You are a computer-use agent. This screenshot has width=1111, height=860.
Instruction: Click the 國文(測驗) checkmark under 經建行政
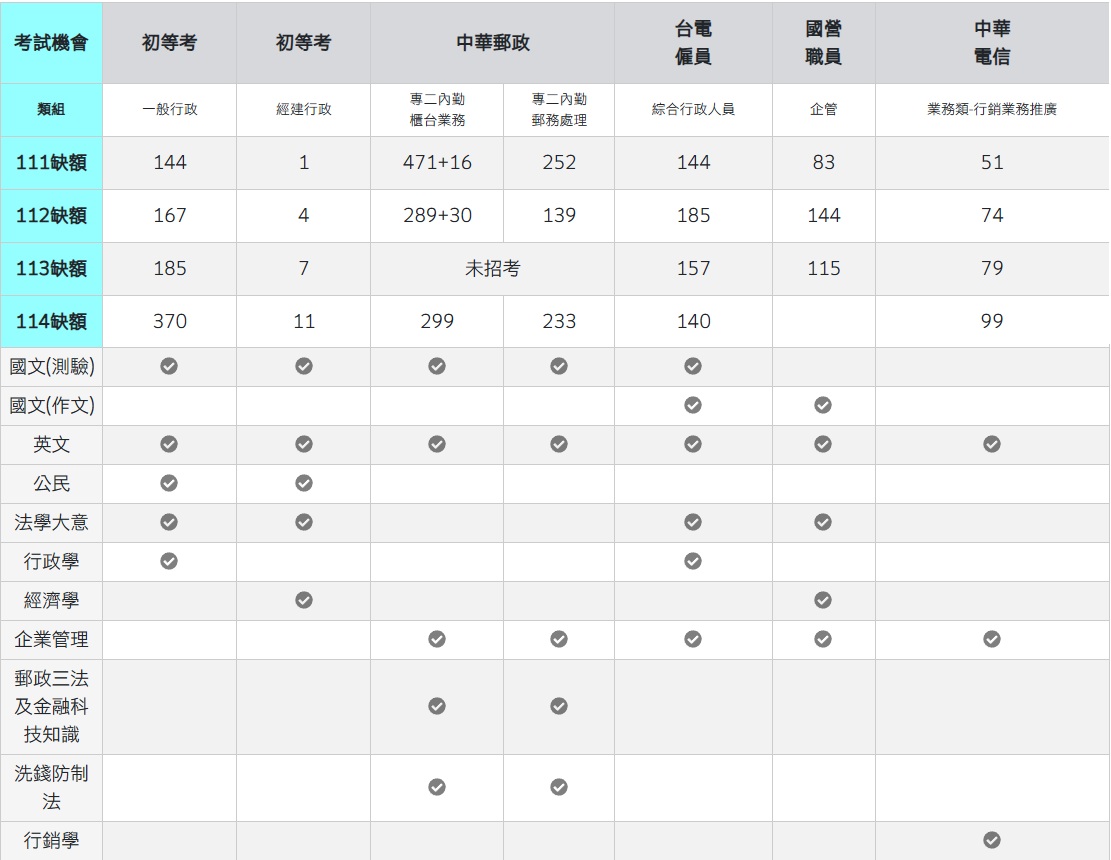pyautogui.click(x=304, y=366)
